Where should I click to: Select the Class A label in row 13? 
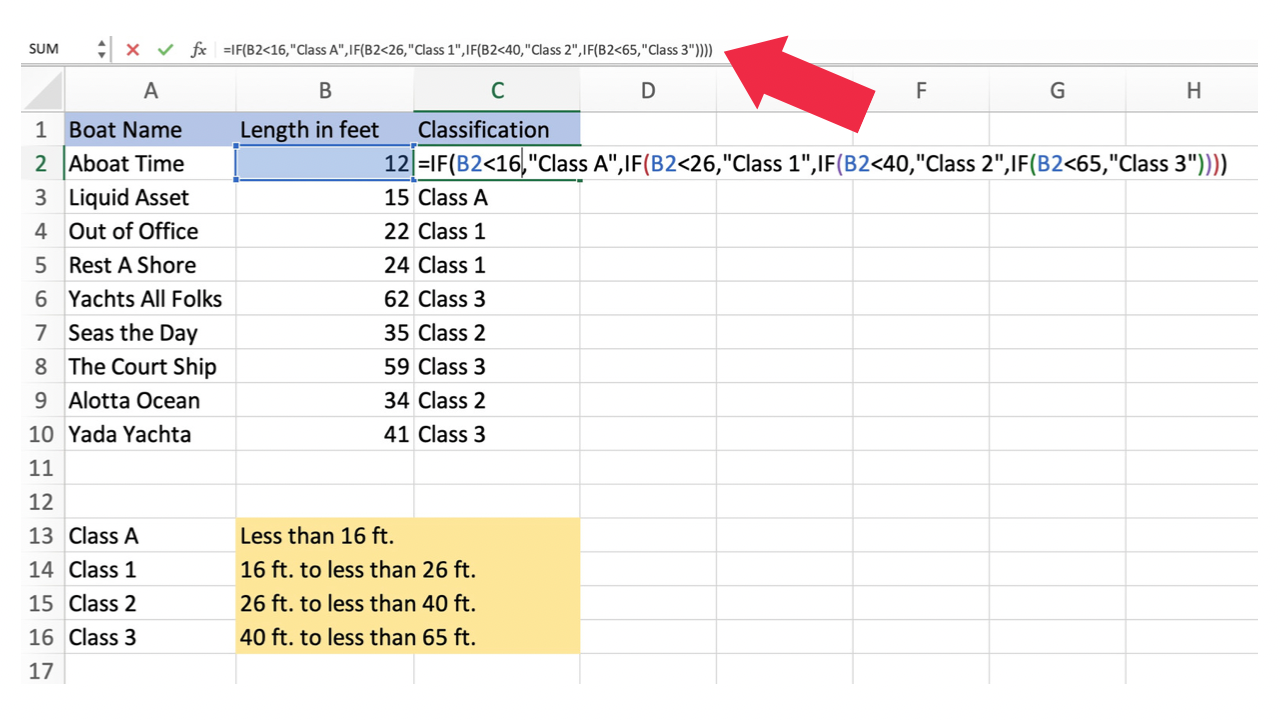149,536
